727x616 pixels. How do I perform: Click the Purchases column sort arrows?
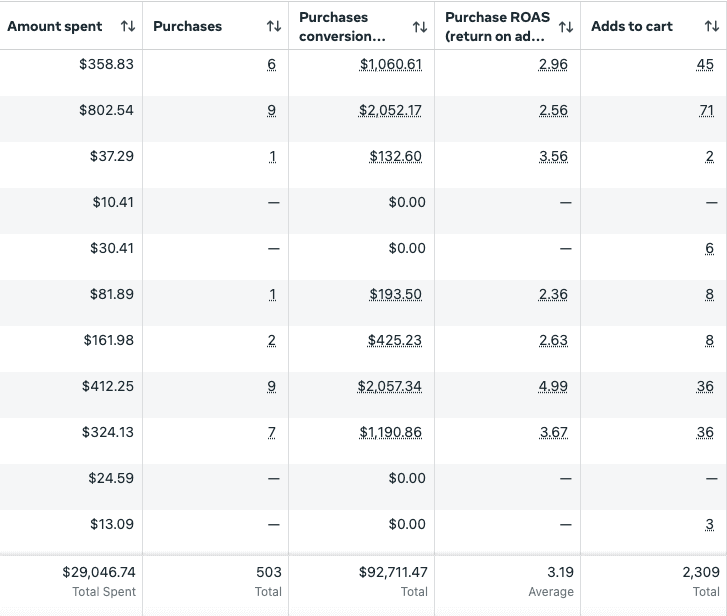[x=273, y=26]
